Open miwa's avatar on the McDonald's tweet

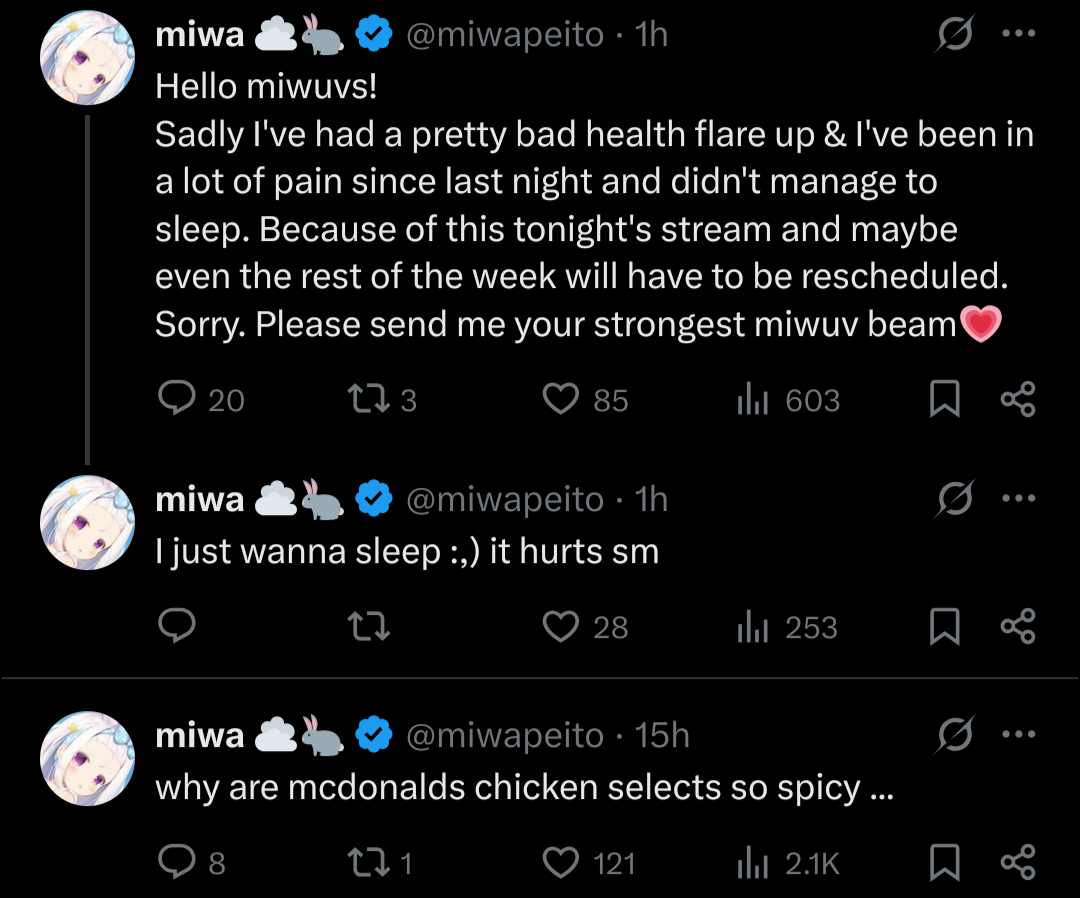click(87, 759)
